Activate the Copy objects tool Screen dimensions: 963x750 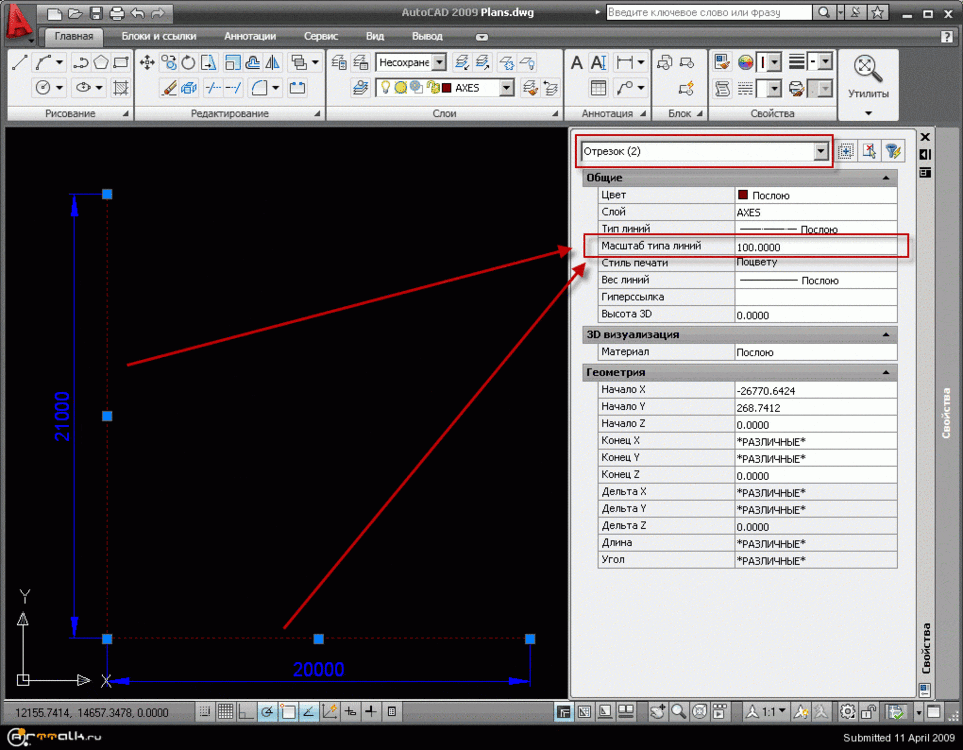(168, 63)
